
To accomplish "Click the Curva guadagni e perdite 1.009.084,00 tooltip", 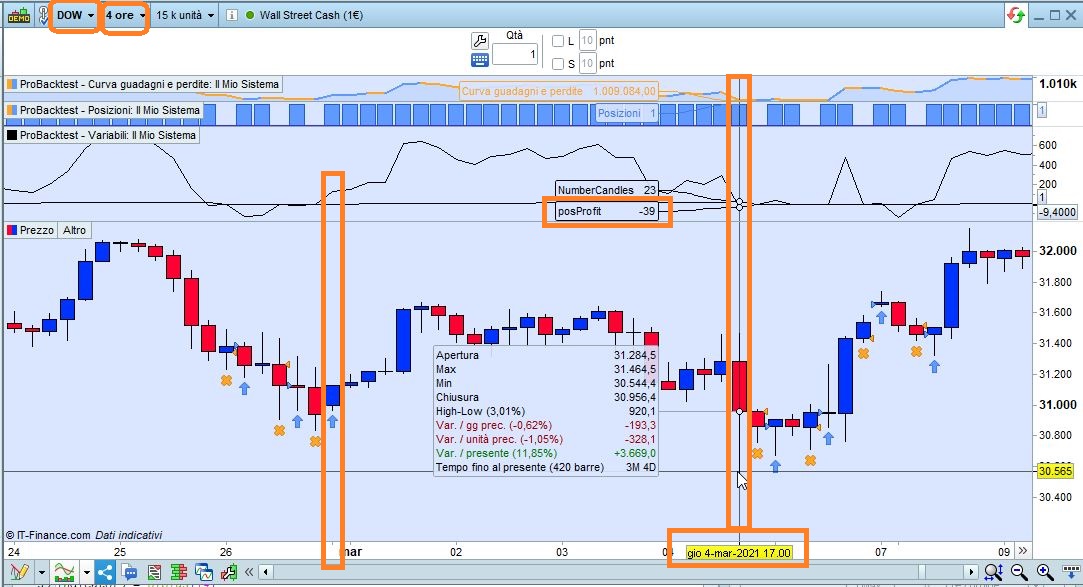I will 558,91.
